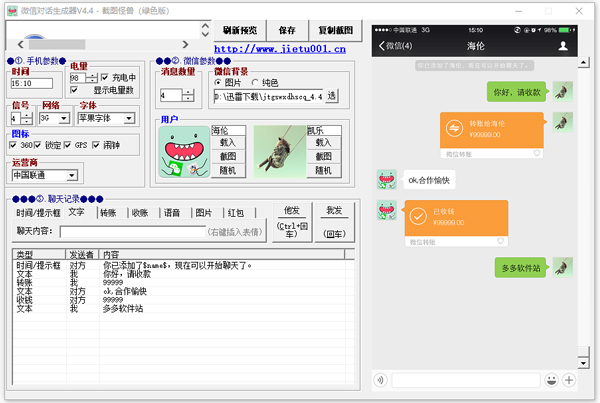Click the 发送者 column header
This screenshot has width=600, height=403.
(82, 255)
